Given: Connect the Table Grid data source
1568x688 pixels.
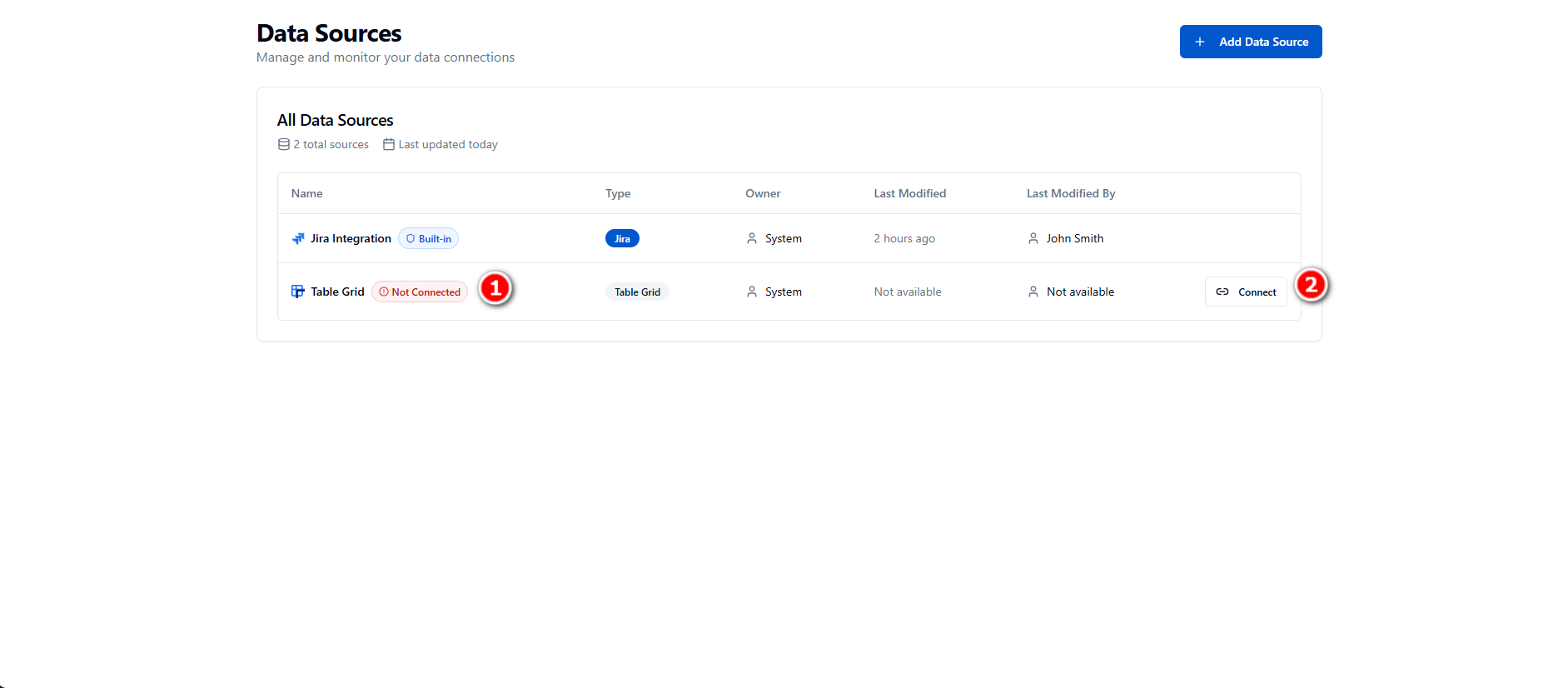Looking at the screenshot, I should click(x=1246, y=292).
